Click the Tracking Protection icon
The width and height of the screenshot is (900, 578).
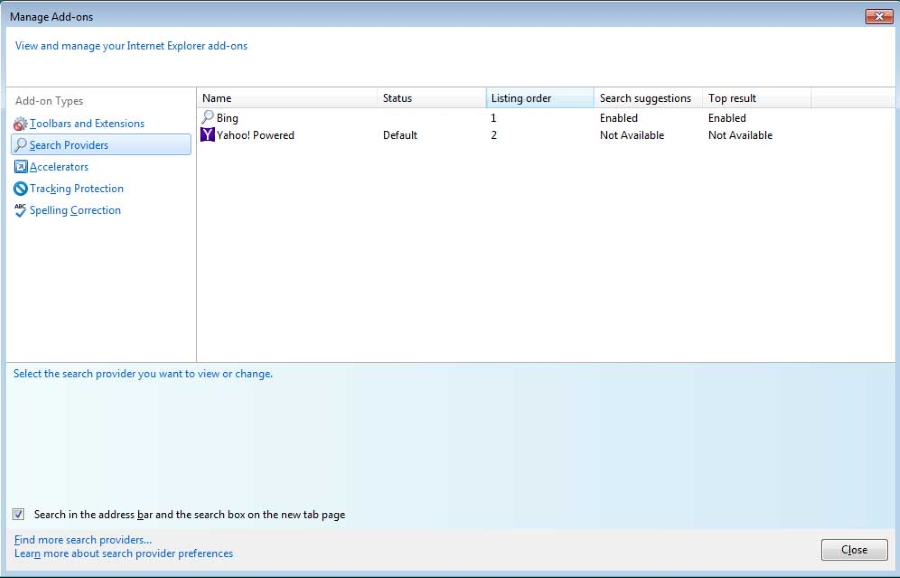pos(20,189)
